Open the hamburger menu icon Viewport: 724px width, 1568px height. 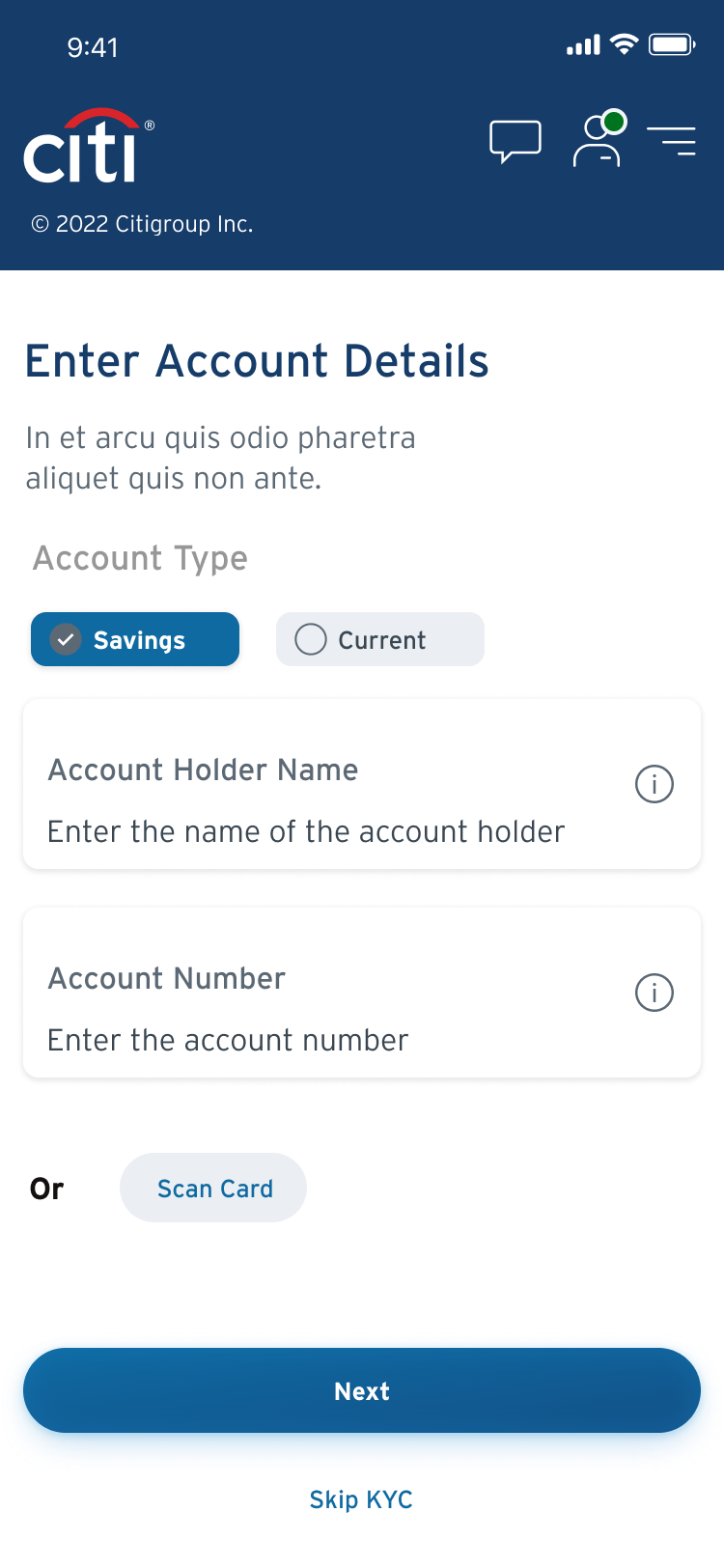(x=672, y=141)
